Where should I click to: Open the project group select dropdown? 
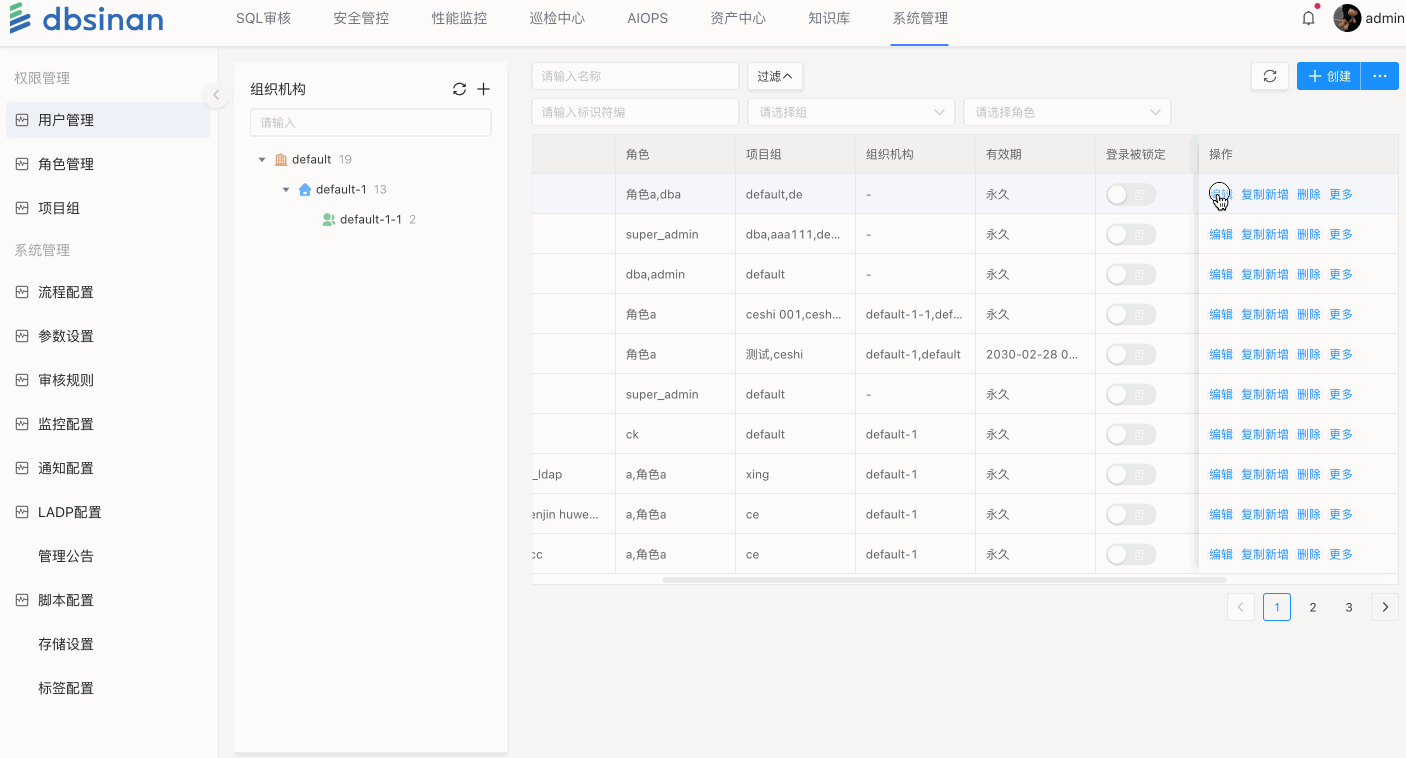(851, 112)
